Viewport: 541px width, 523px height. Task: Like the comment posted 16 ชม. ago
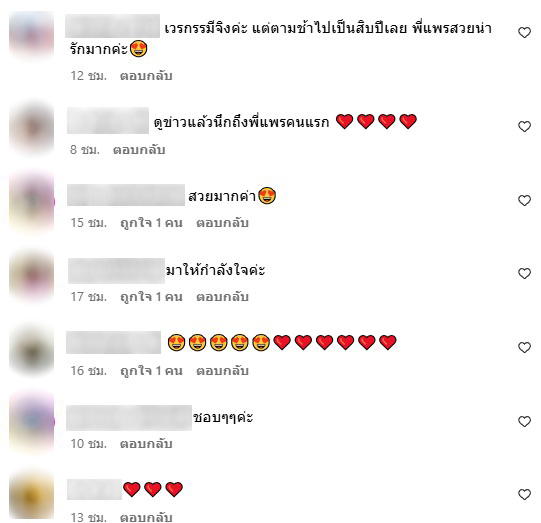tap(524, 347)
